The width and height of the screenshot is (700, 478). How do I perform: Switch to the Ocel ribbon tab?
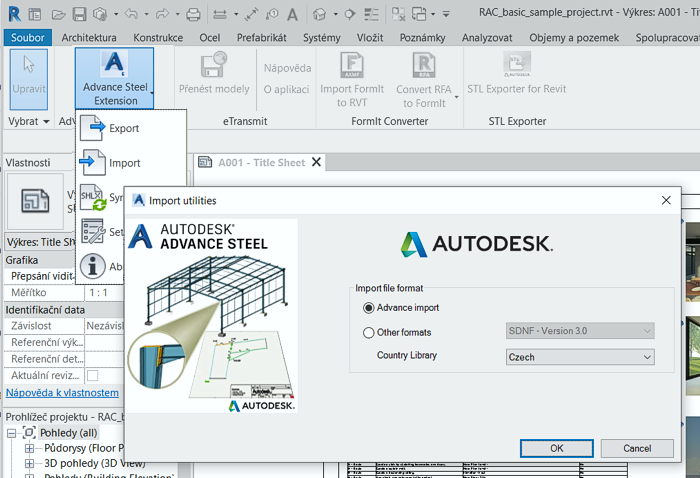point(209,38)
